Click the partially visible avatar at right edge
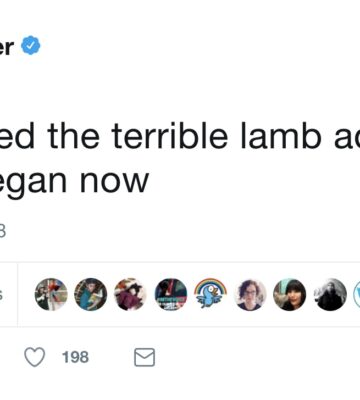360x400 pixels. point(357,294)
